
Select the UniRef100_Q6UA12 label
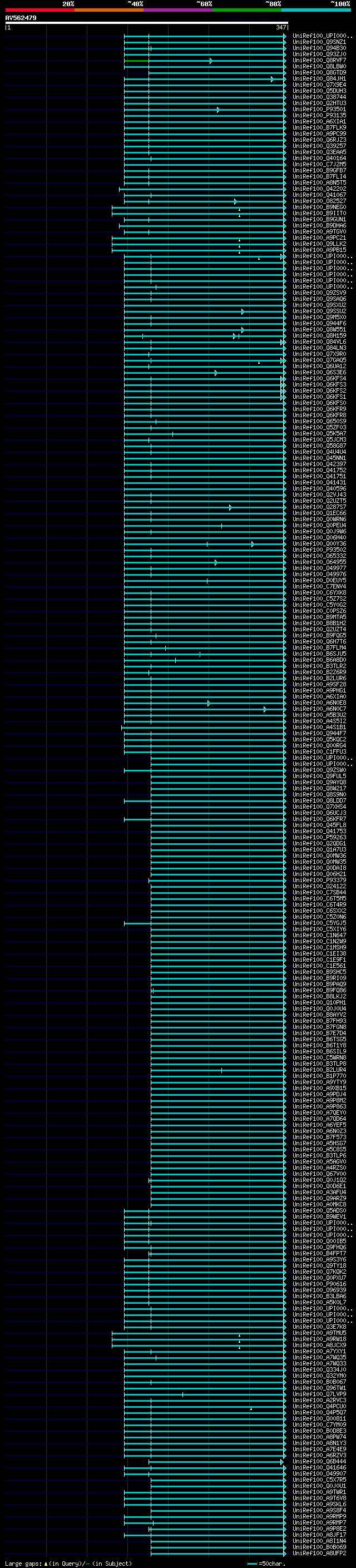click(319, 366)
